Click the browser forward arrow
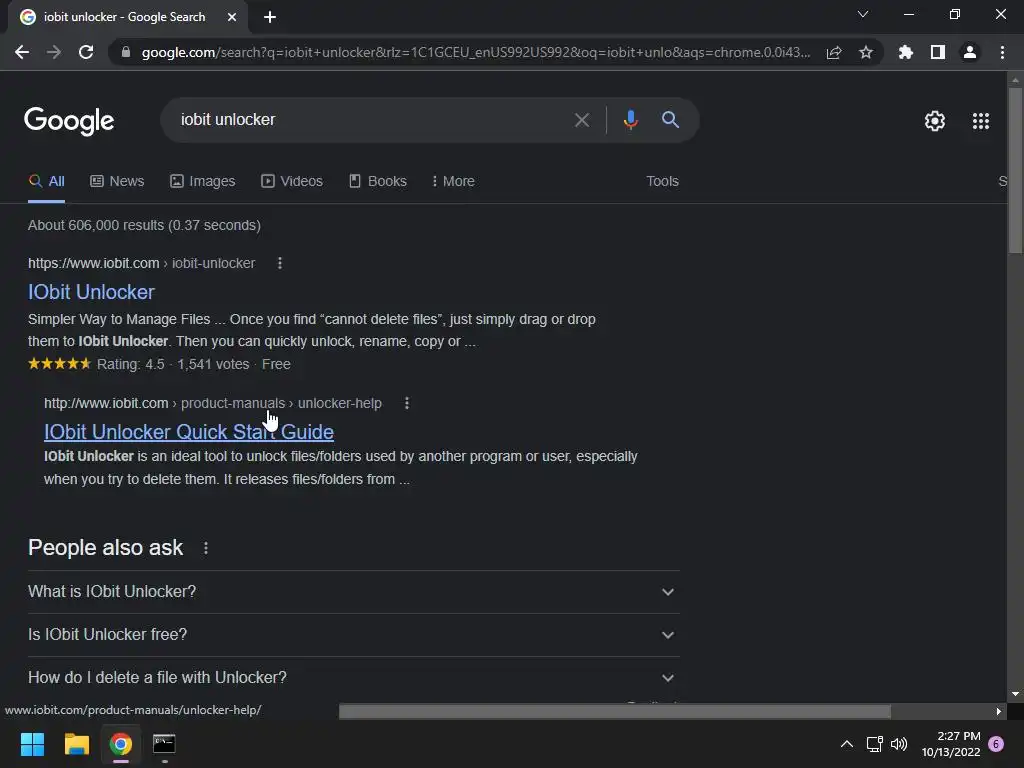The height and width of the screenshot is (768, 1024). 54,52
